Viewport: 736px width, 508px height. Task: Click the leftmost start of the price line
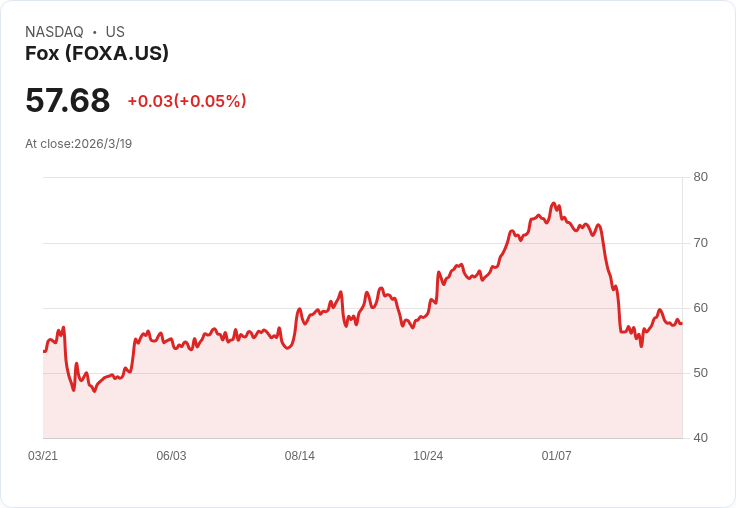tap(44, 351)
